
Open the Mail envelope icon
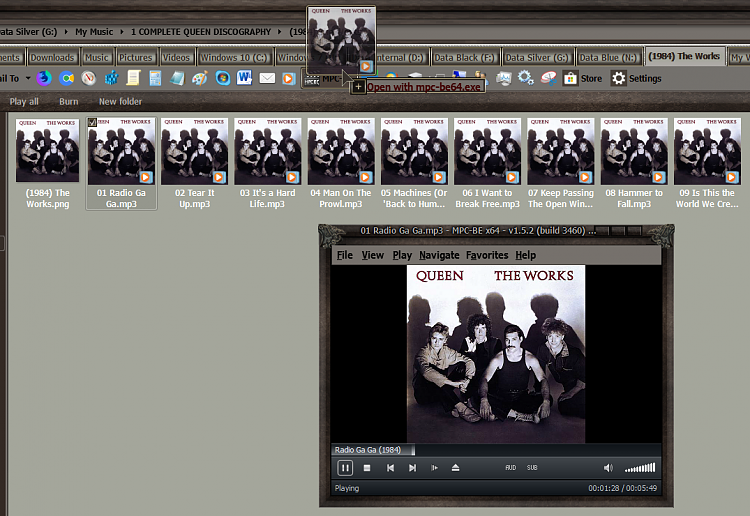pos(267,78)
